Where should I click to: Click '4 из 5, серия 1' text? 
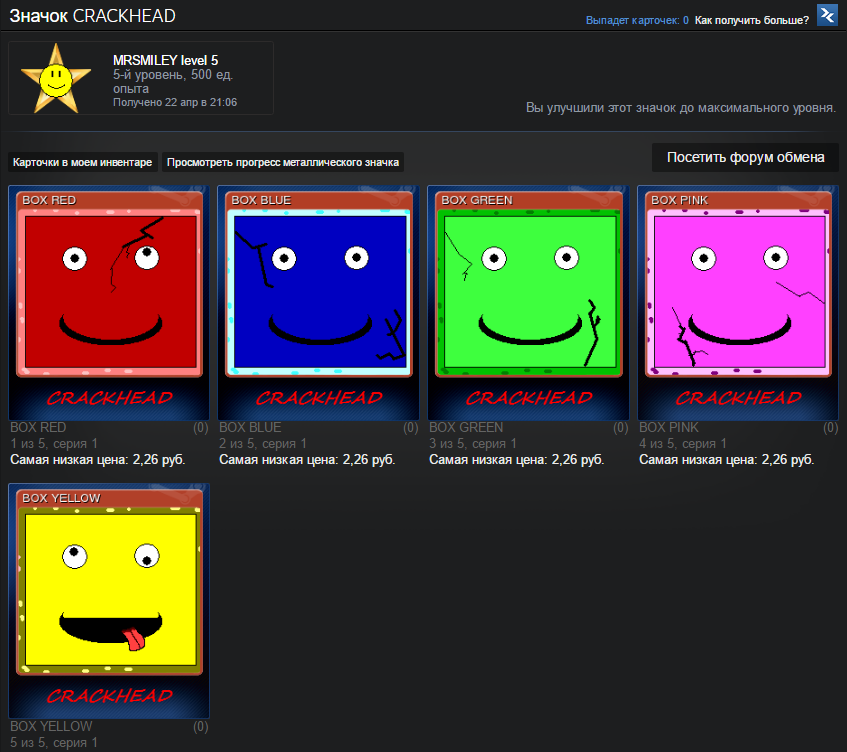[x=683, y=444]
